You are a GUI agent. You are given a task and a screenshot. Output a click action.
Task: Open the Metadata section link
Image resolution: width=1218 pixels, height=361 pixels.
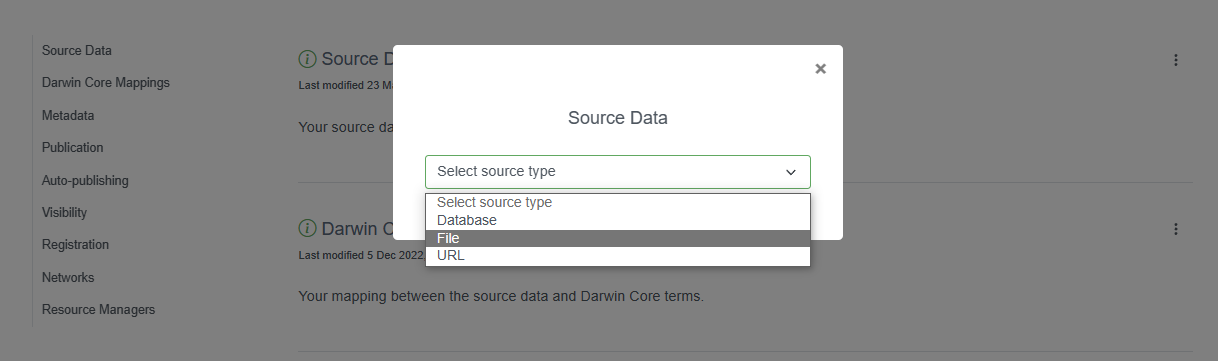(68, 116)
